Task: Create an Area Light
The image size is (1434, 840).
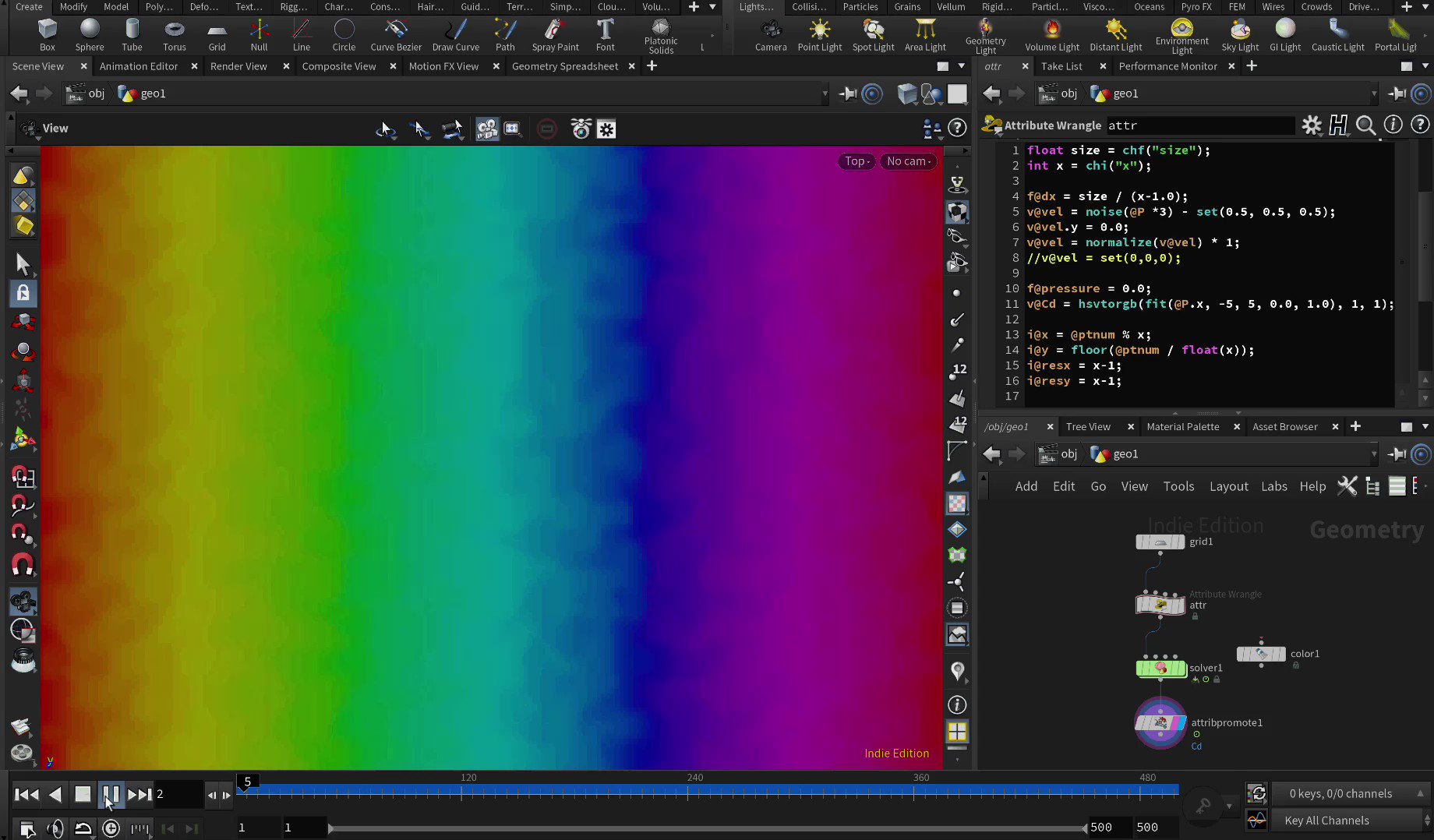Action: pyautogui.click(x=925, y=35)
